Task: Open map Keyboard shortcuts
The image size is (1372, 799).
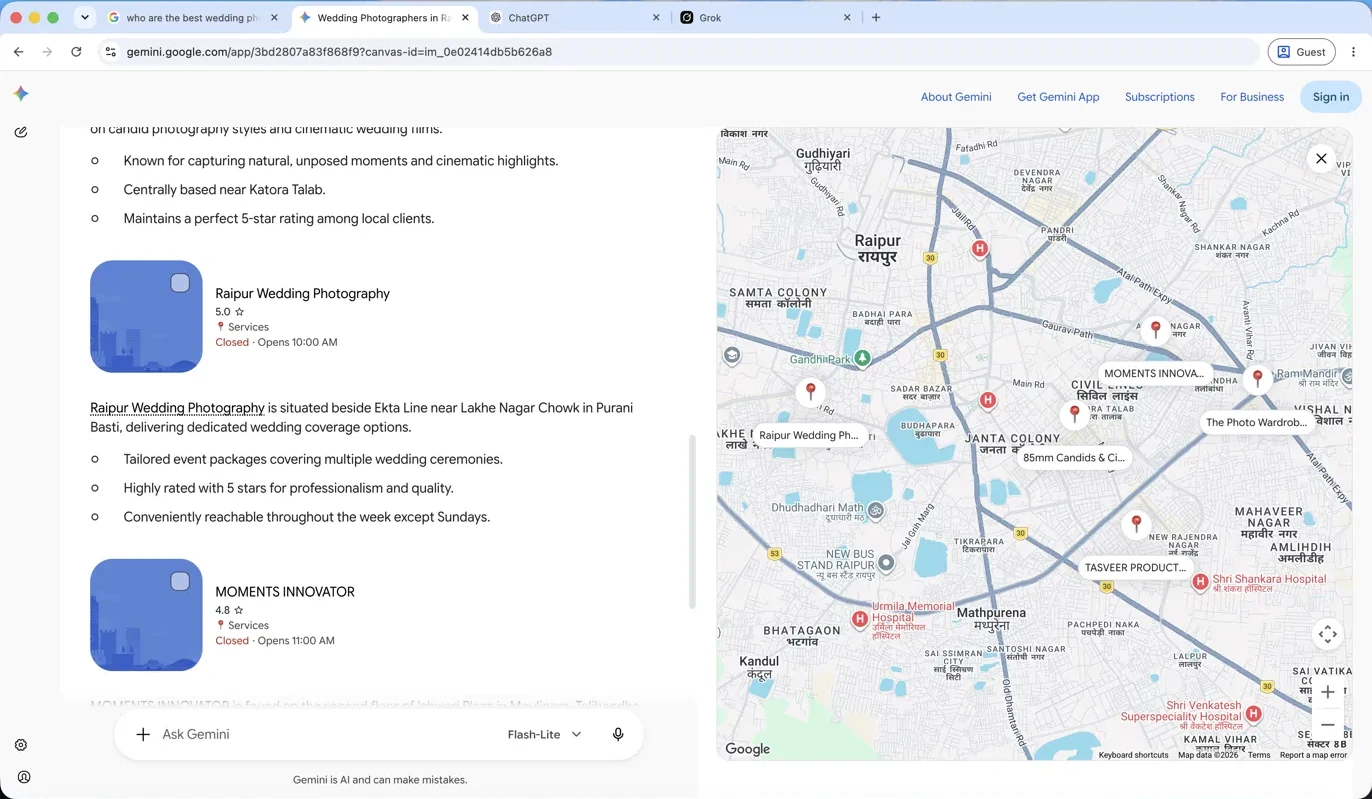Action: (x=1133, y=755)
